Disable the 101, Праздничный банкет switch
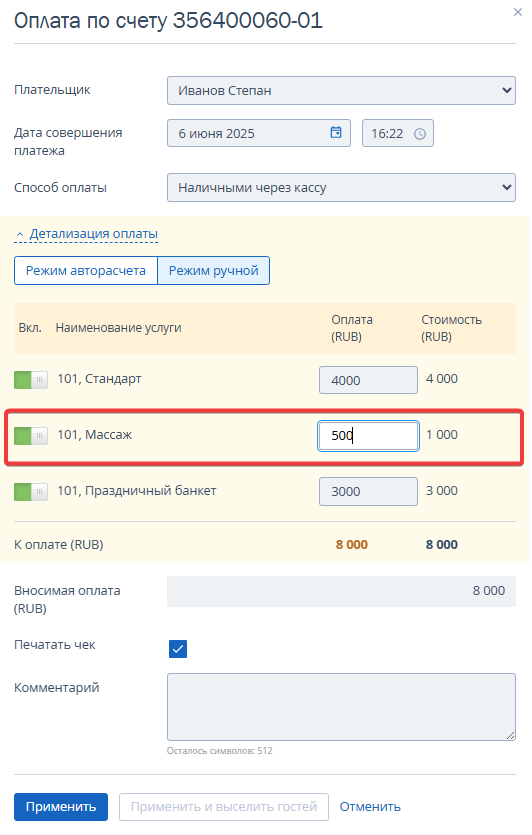 (x=31, y=492)
